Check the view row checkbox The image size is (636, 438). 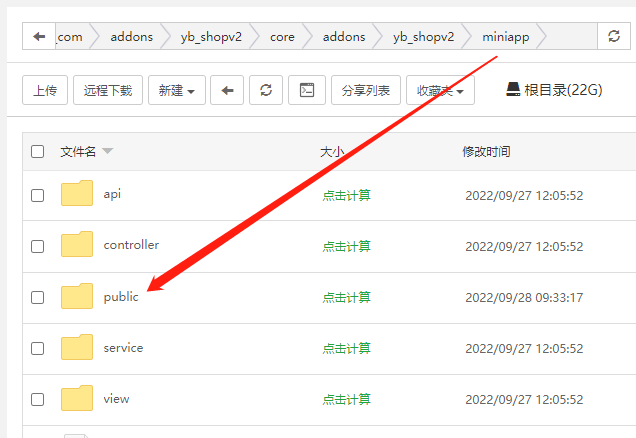[37, 399]
